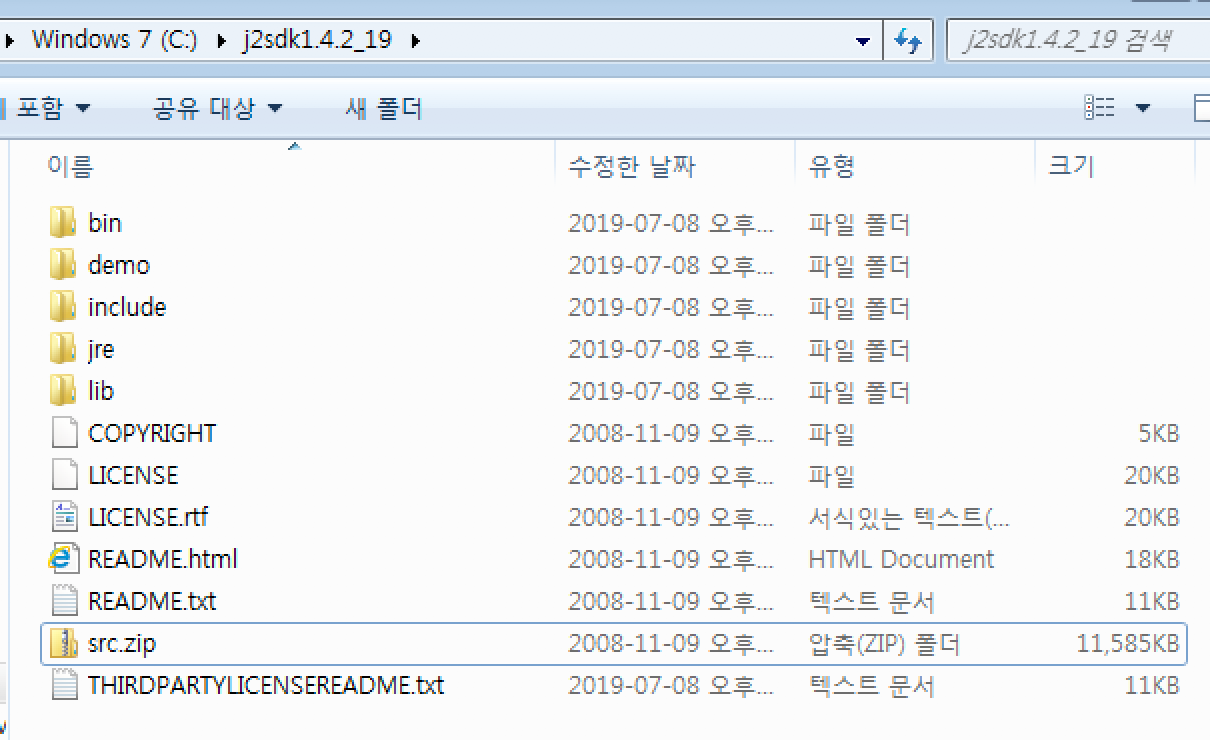
Task: Click the COPYRIGHT file icon
Action: click(63, 433)
